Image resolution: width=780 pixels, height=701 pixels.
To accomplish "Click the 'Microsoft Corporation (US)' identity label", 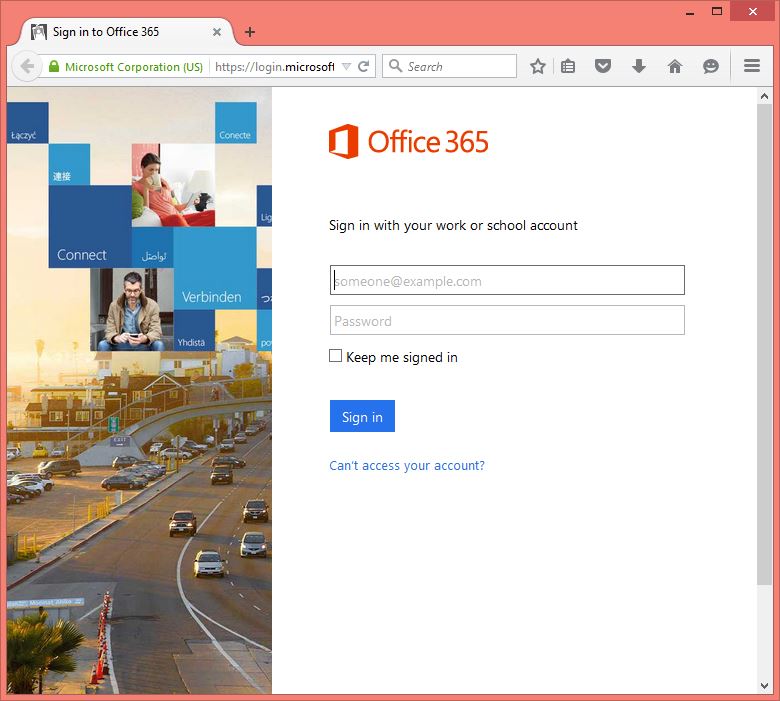I will click(x=134, y=67).
